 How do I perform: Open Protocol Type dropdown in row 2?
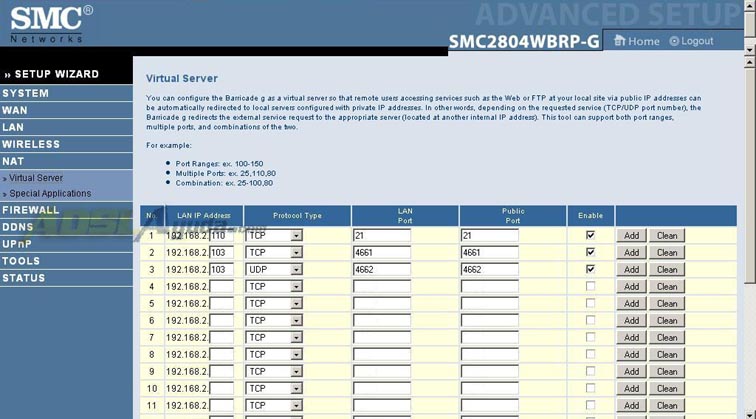point(274,252)
